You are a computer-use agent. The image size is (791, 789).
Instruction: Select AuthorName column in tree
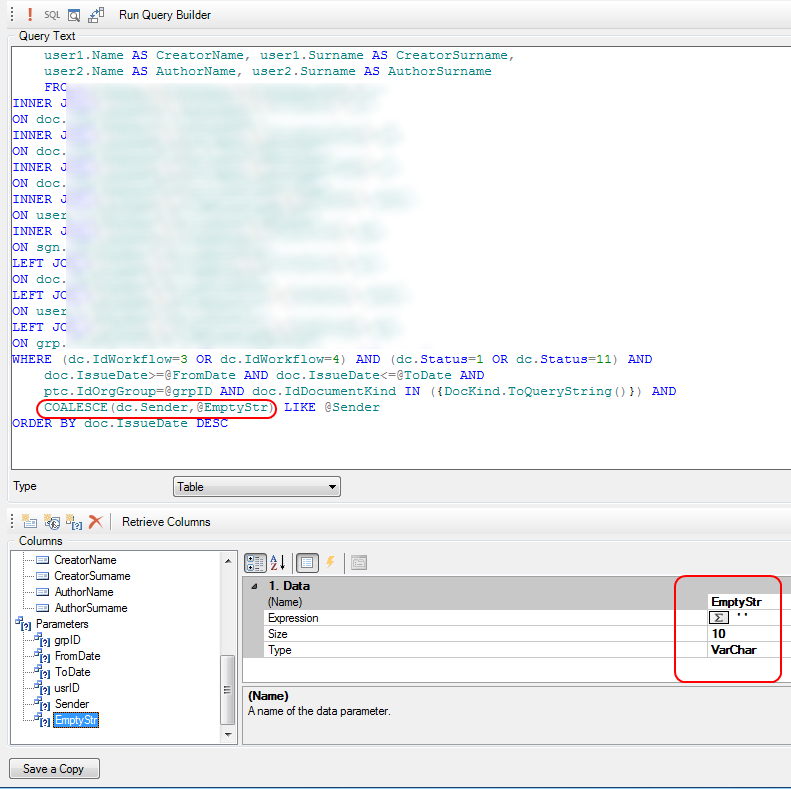click(x=84, y=592)
